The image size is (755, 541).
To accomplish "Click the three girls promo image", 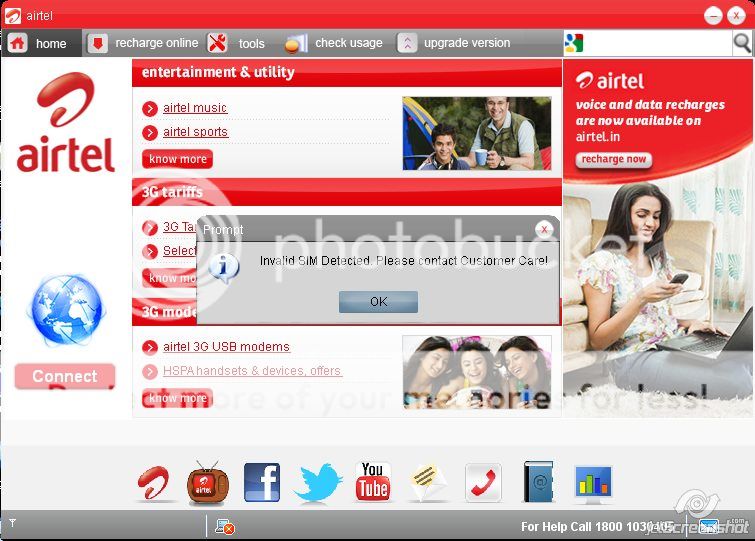I will pos(477,372).
